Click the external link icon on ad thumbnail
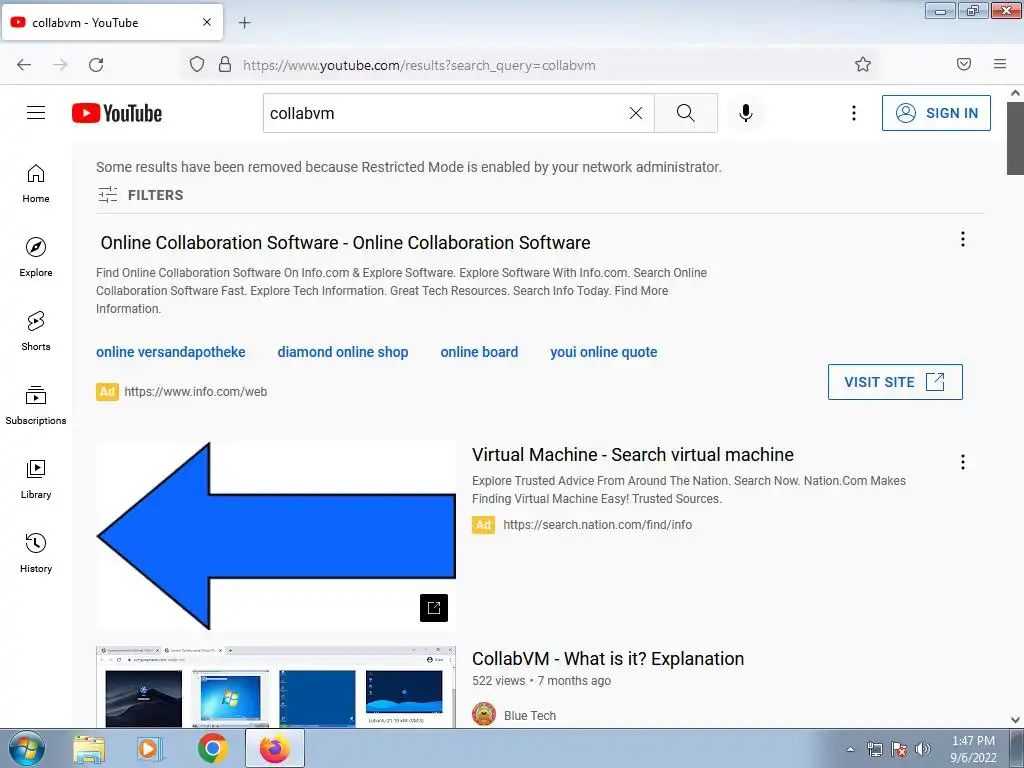1024x768 pixels. pyautogui.click(x=434, y=608)
